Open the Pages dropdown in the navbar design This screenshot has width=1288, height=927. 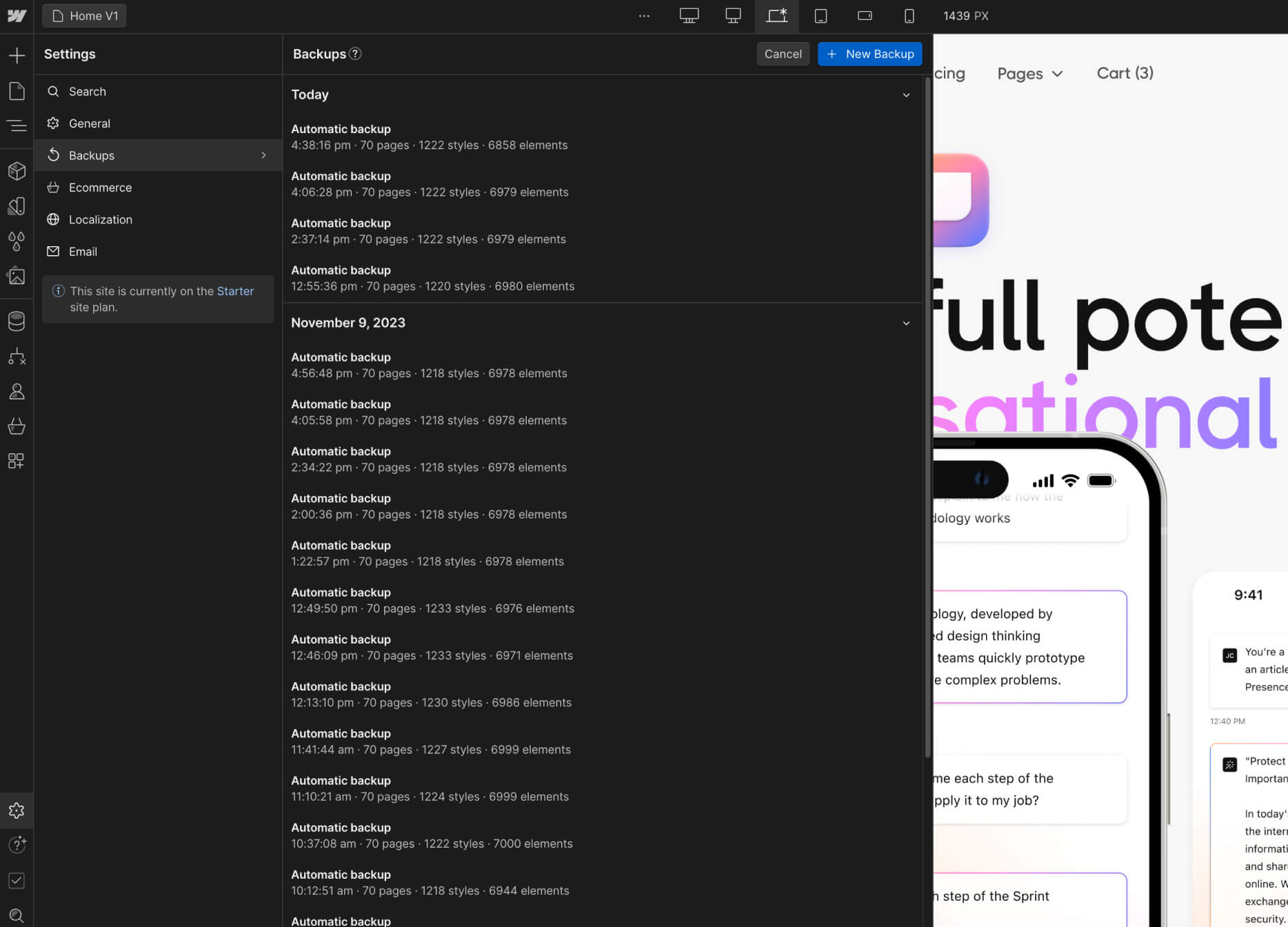(1029, 73)
